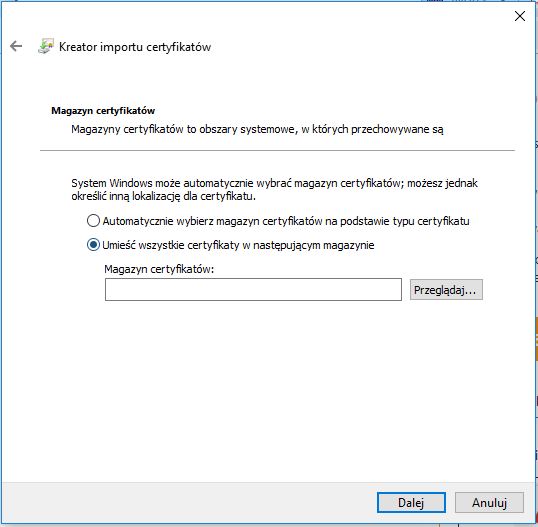The image size is (538, 527).
Task: Cancel the wizard with Anuluj
Action: 489,503
